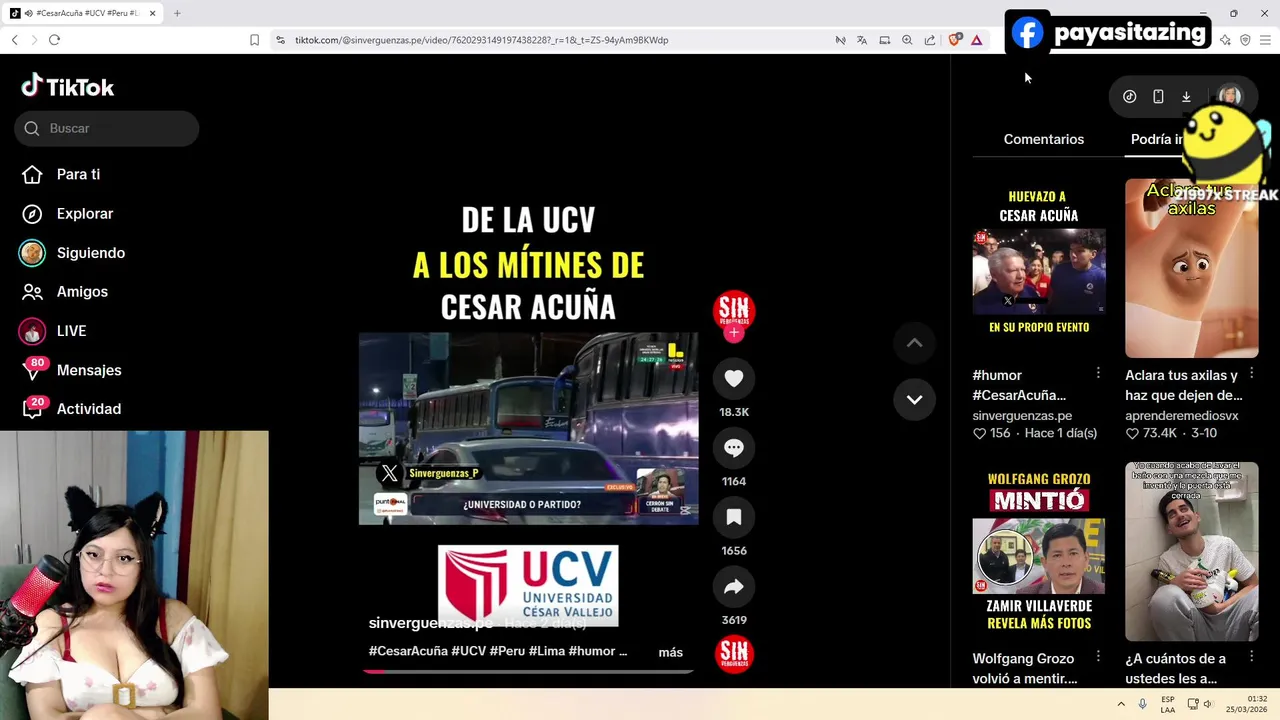The height and width of the screenshot is (720, 1280).
Task: Click the address bar URL
Action: tap(481, 40)
